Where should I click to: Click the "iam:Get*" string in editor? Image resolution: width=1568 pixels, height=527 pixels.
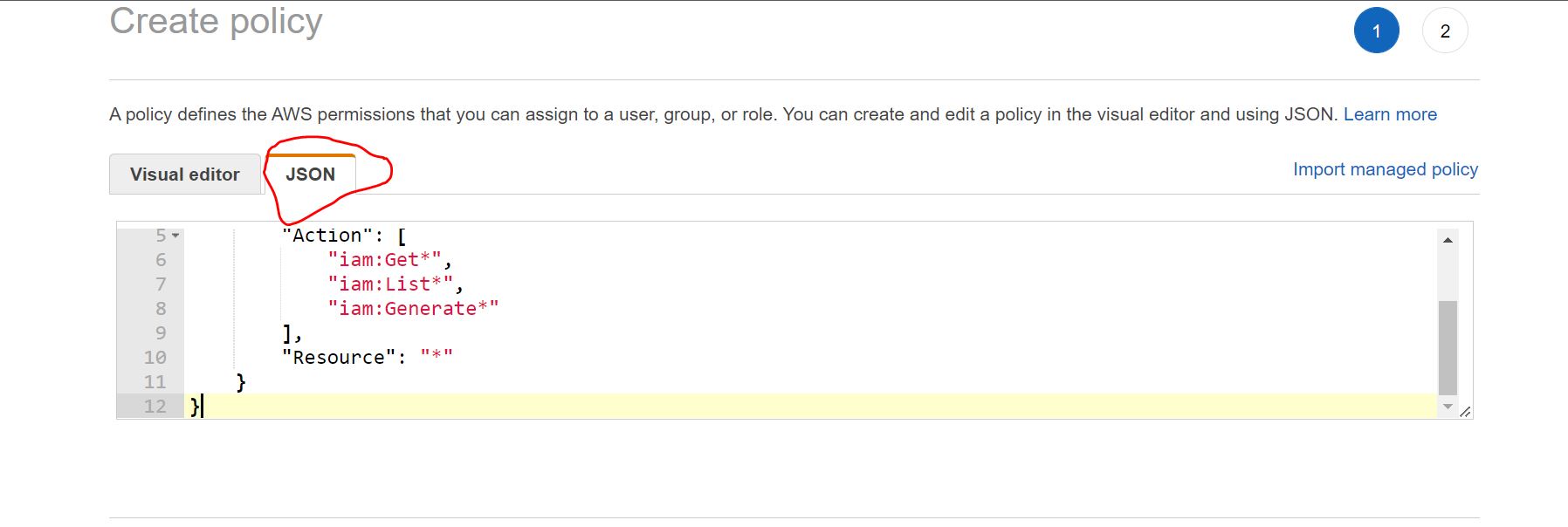[385, 260]
